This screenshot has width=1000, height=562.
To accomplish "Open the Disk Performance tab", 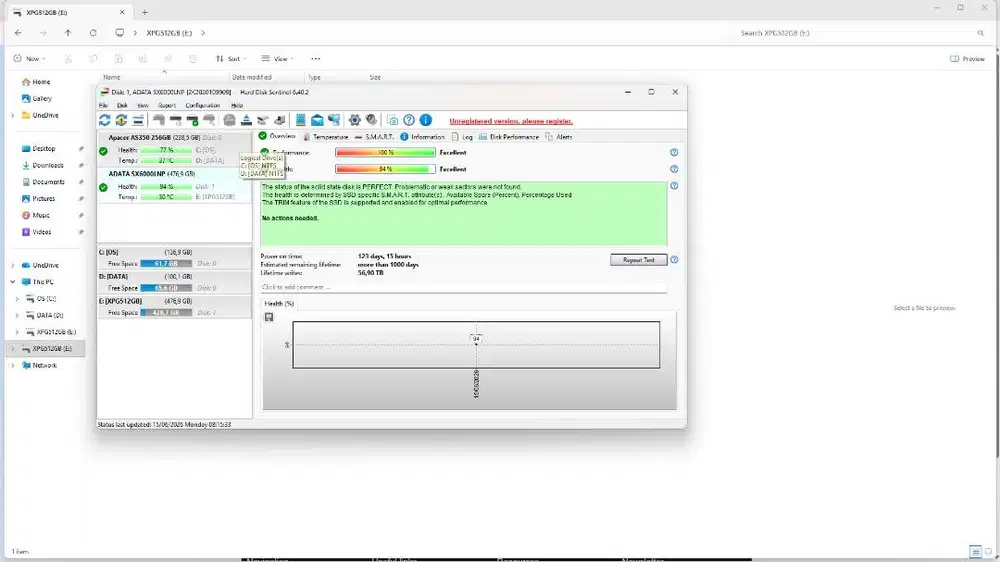I will (508, 137).
